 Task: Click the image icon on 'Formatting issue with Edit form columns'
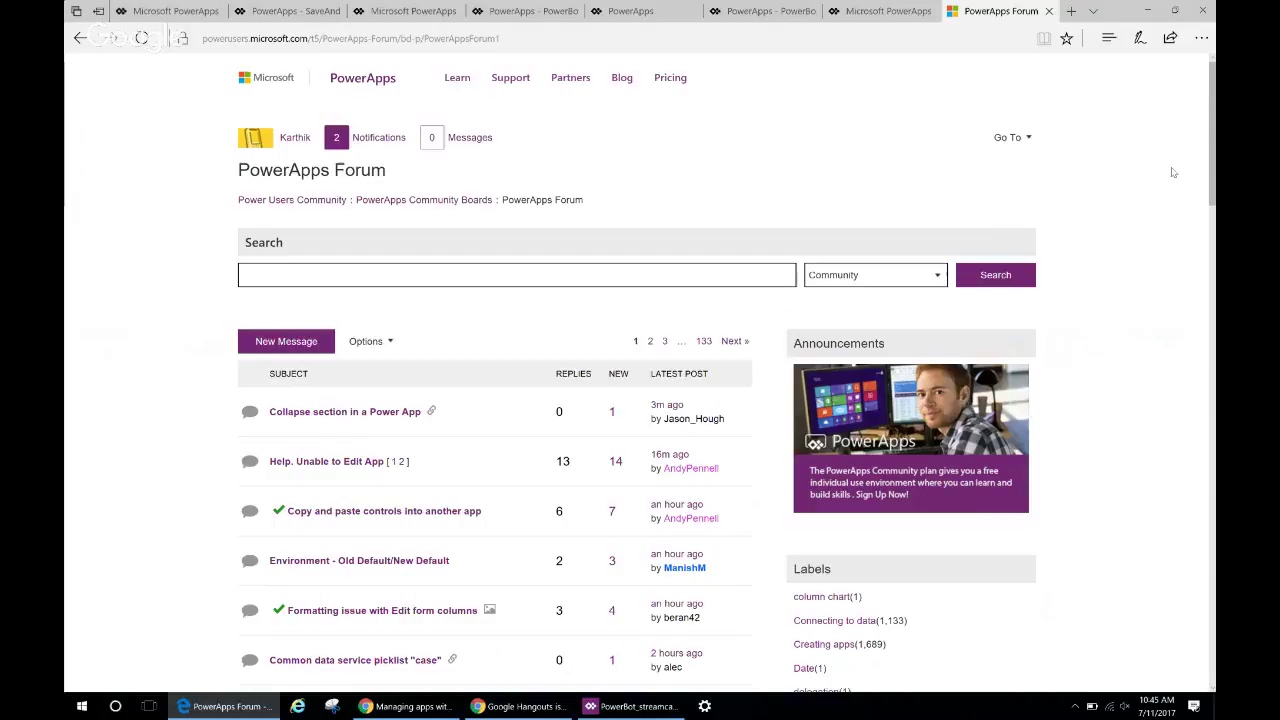(x=489, y=610)
